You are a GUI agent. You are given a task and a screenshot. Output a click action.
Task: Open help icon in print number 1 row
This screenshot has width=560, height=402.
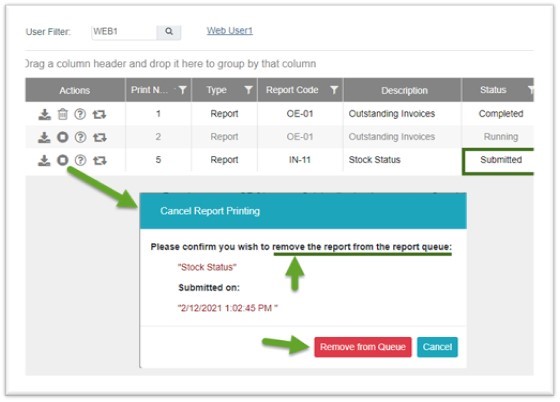(x=80, y=114)
